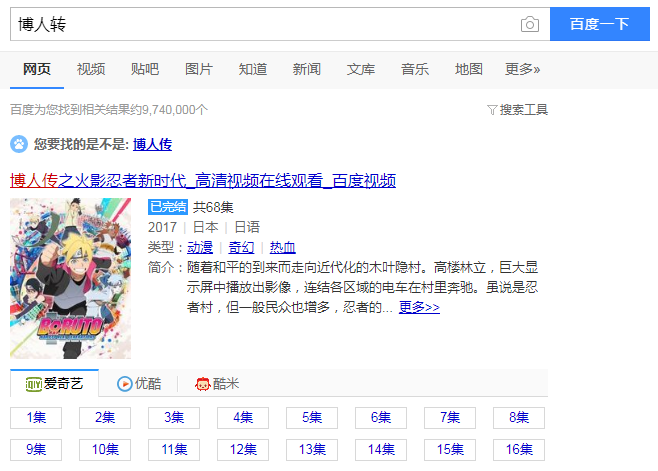Open episode 6集
This screenshot has height=471, width=658.
381,418
